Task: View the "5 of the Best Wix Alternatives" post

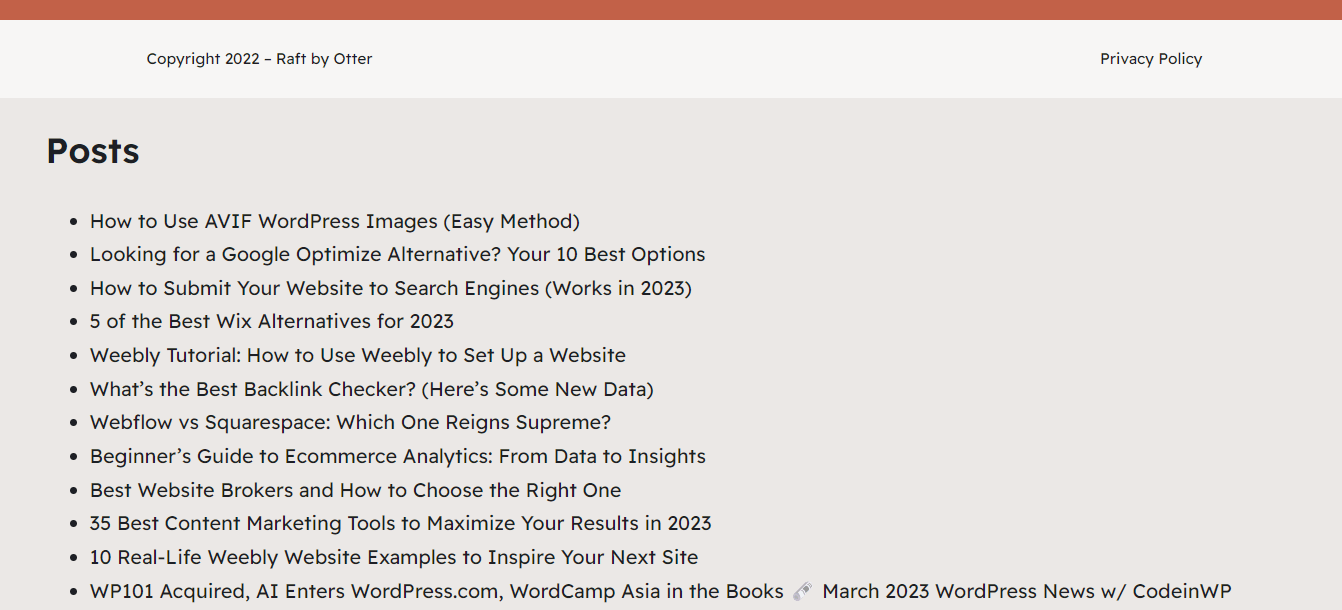Action: coord(272,321)
